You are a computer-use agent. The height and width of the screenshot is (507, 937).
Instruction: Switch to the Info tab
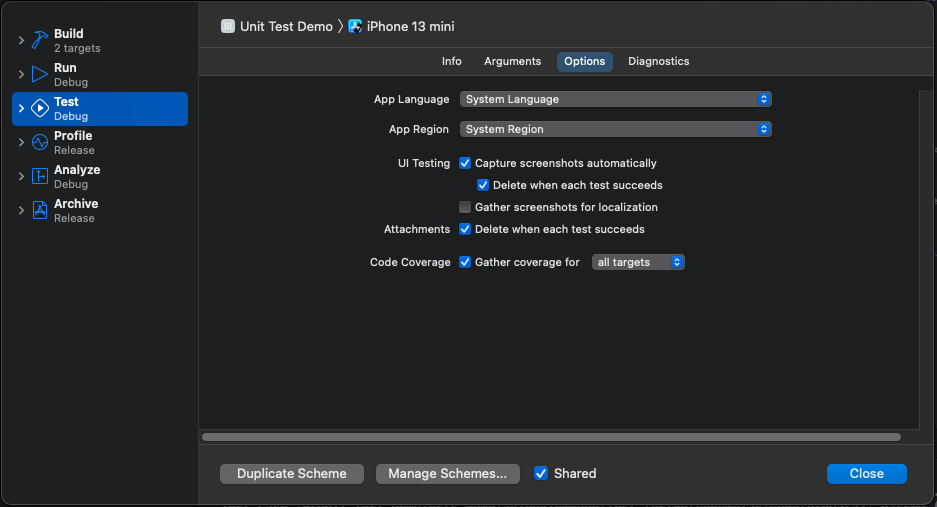point(452,62)
